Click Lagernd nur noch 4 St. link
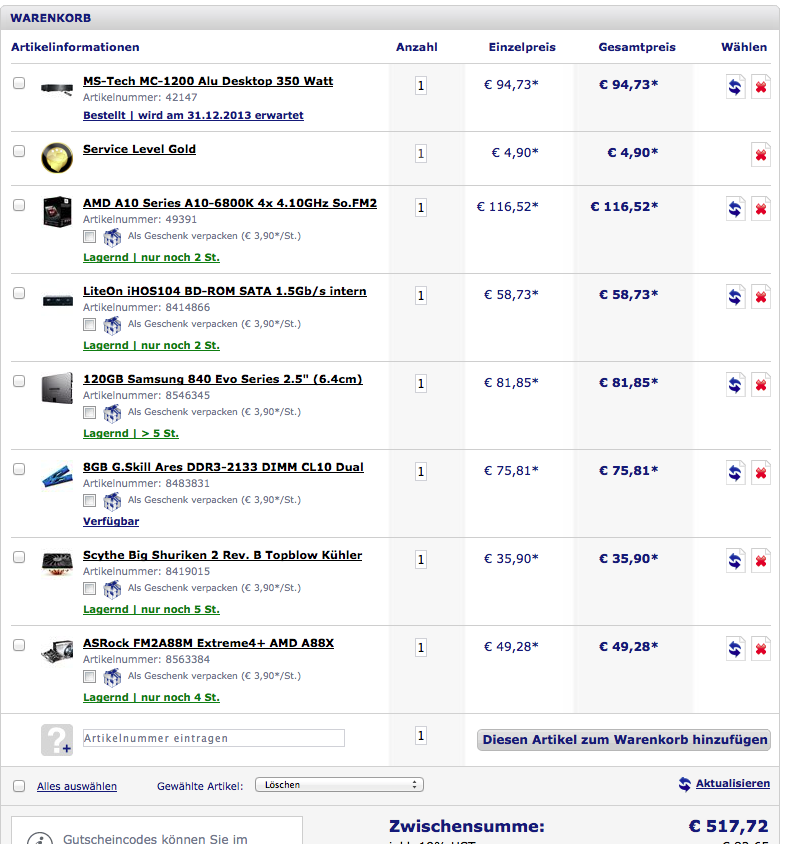 (x=151, y=698)
